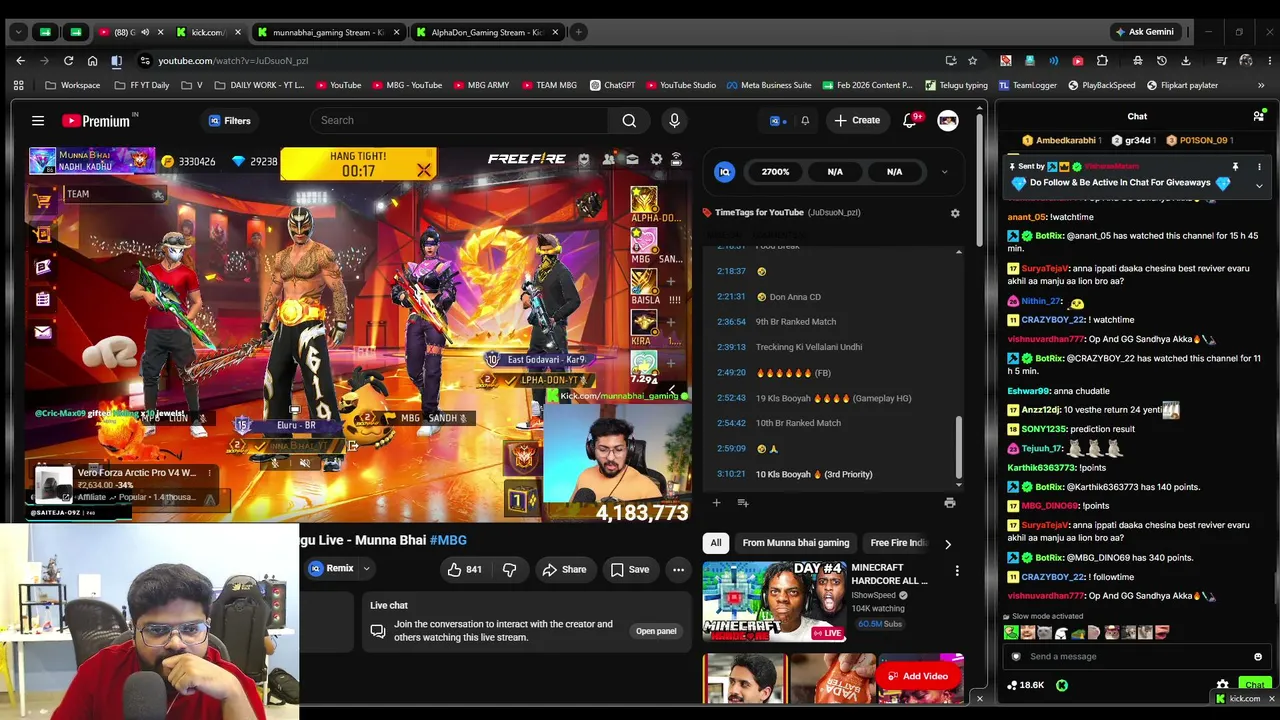1280x720 pixels.
Task: Open the browser tab search dropdown
Action: [x=18, y=32]
